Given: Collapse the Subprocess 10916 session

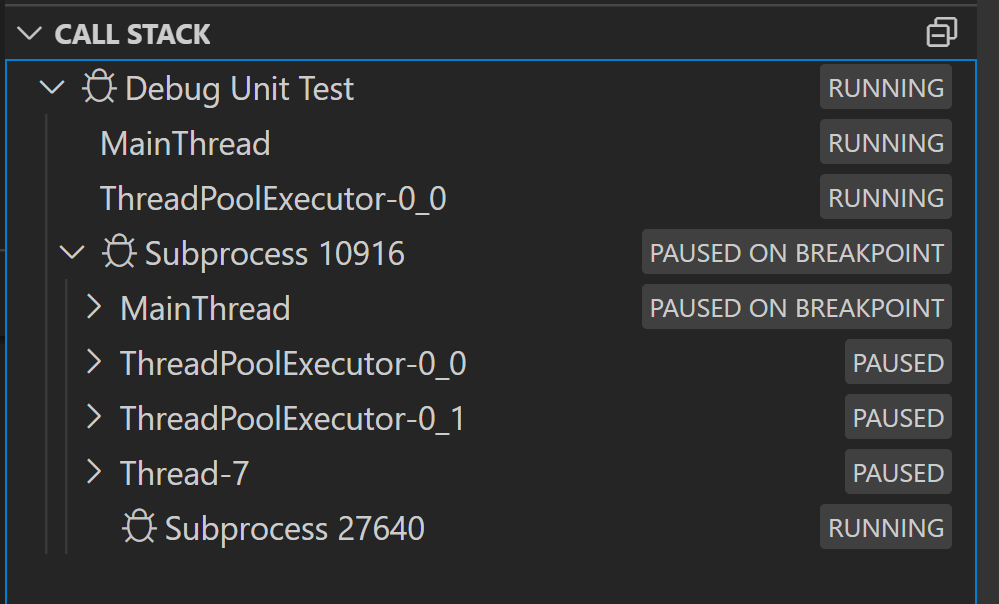Looking at the screenshot, I should [x=72, y=253].
